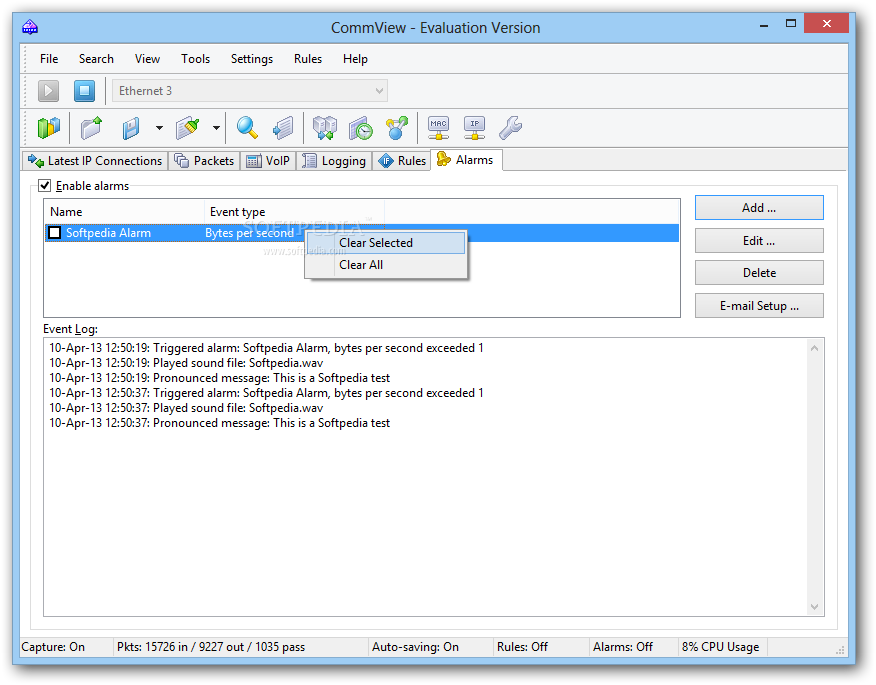Open the View menu

[x=147, y=59]
